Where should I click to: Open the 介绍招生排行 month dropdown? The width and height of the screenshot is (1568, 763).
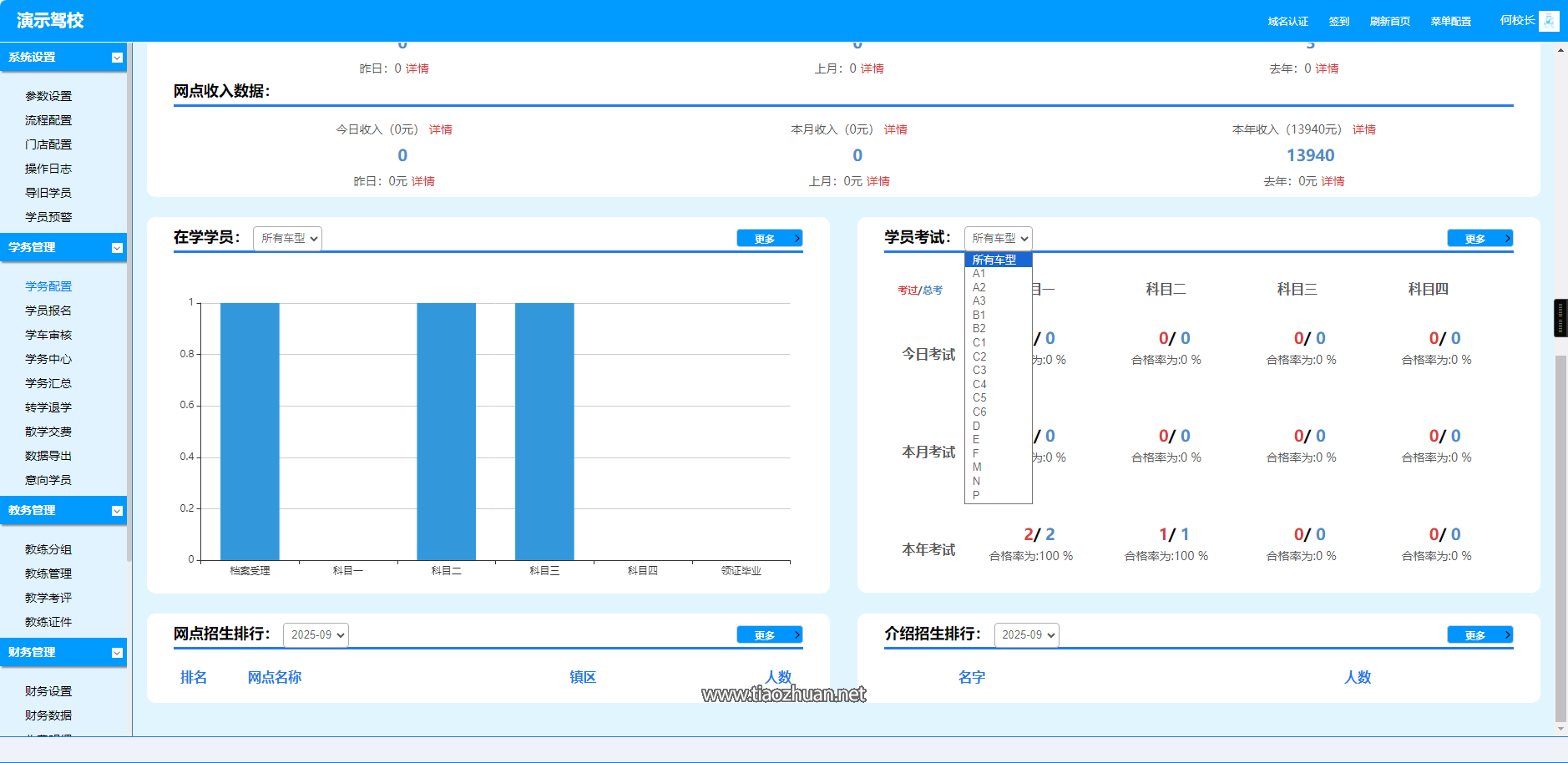pos(1026,634)
